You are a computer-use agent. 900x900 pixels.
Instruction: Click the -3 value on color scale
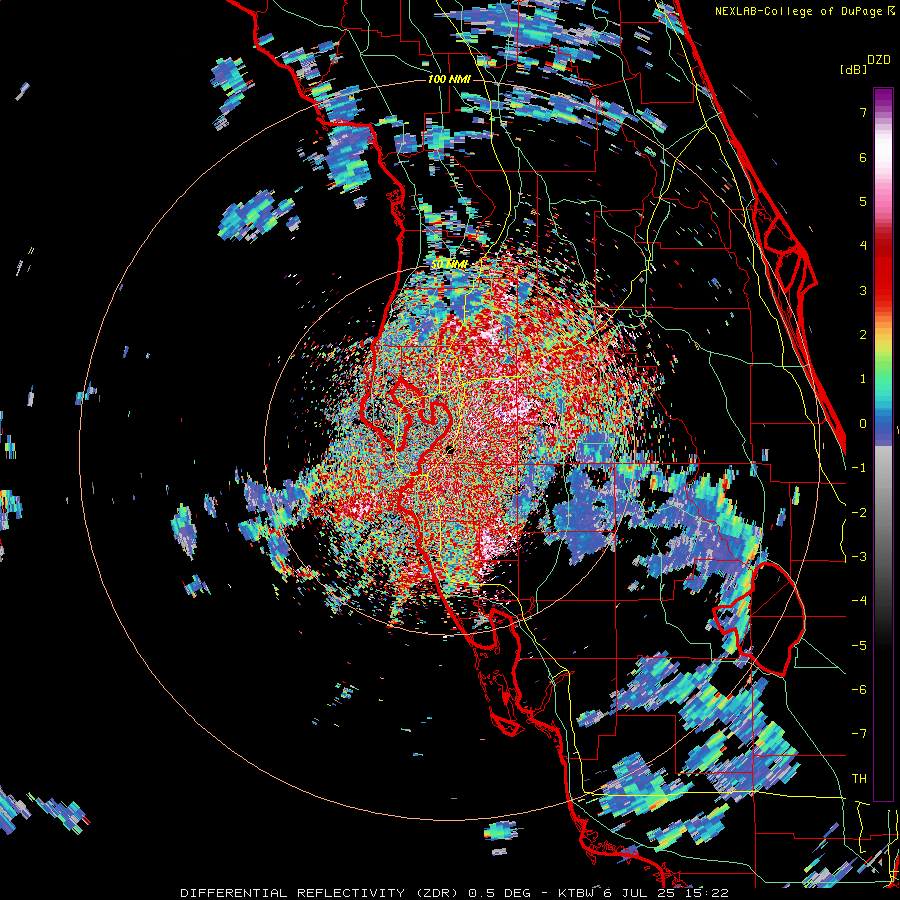(859, 557)
